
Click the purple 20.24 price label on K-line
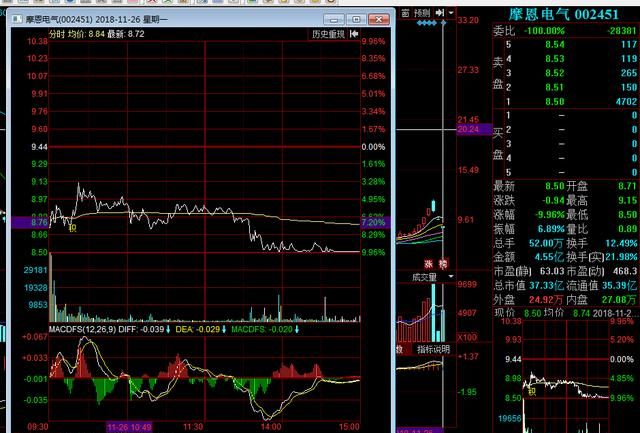(x=468, y=129)
